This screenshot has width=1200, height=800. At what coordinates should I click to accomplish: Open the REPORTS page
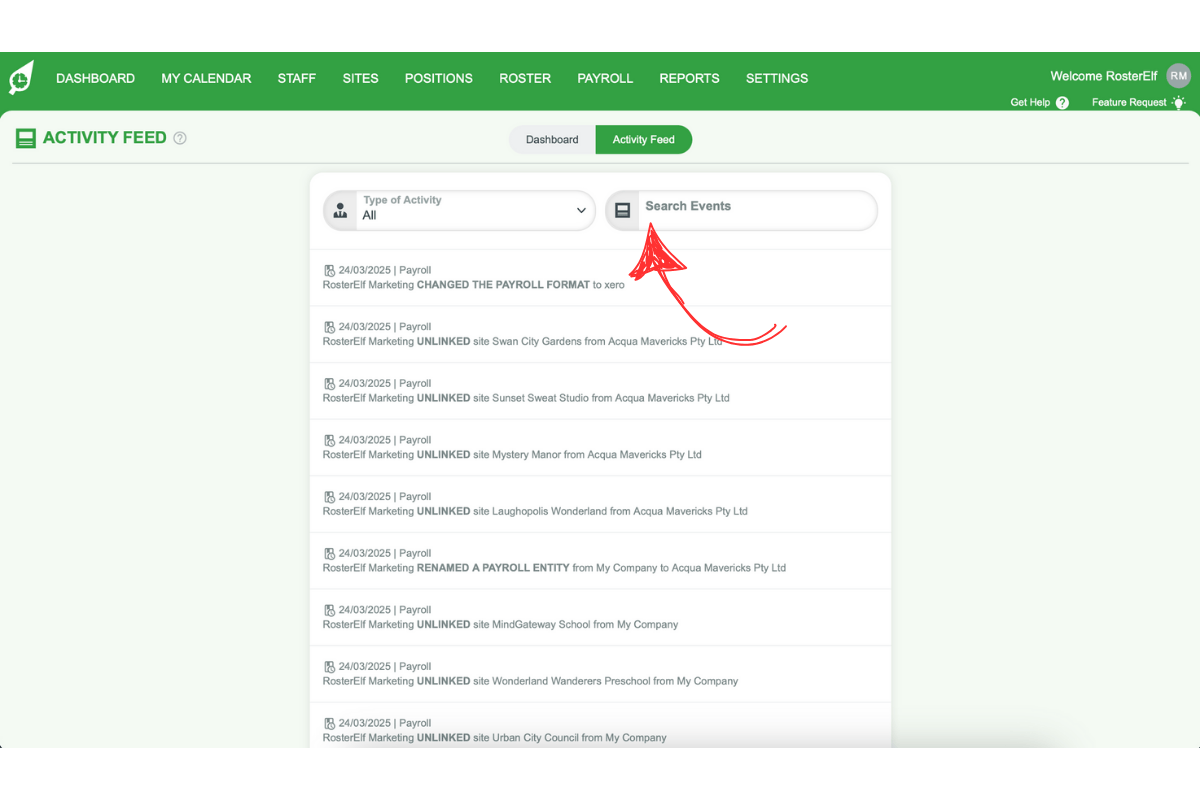689,78
